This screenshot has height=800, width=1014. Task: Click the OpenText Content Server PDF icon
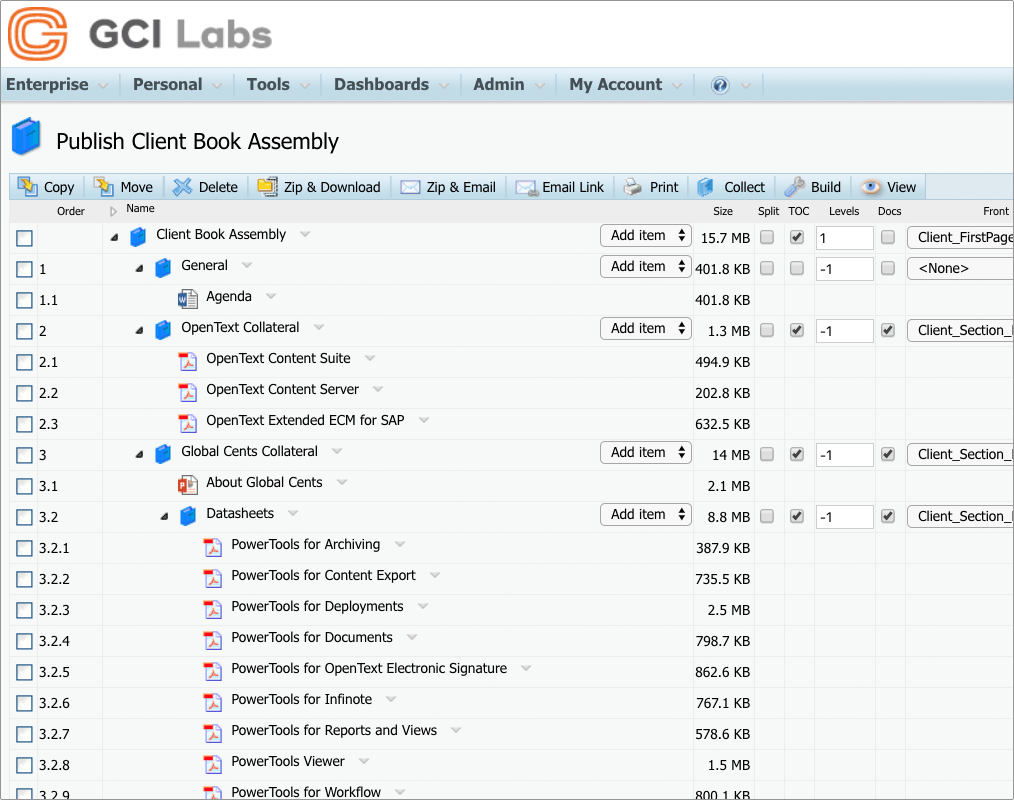click(188, 392)
